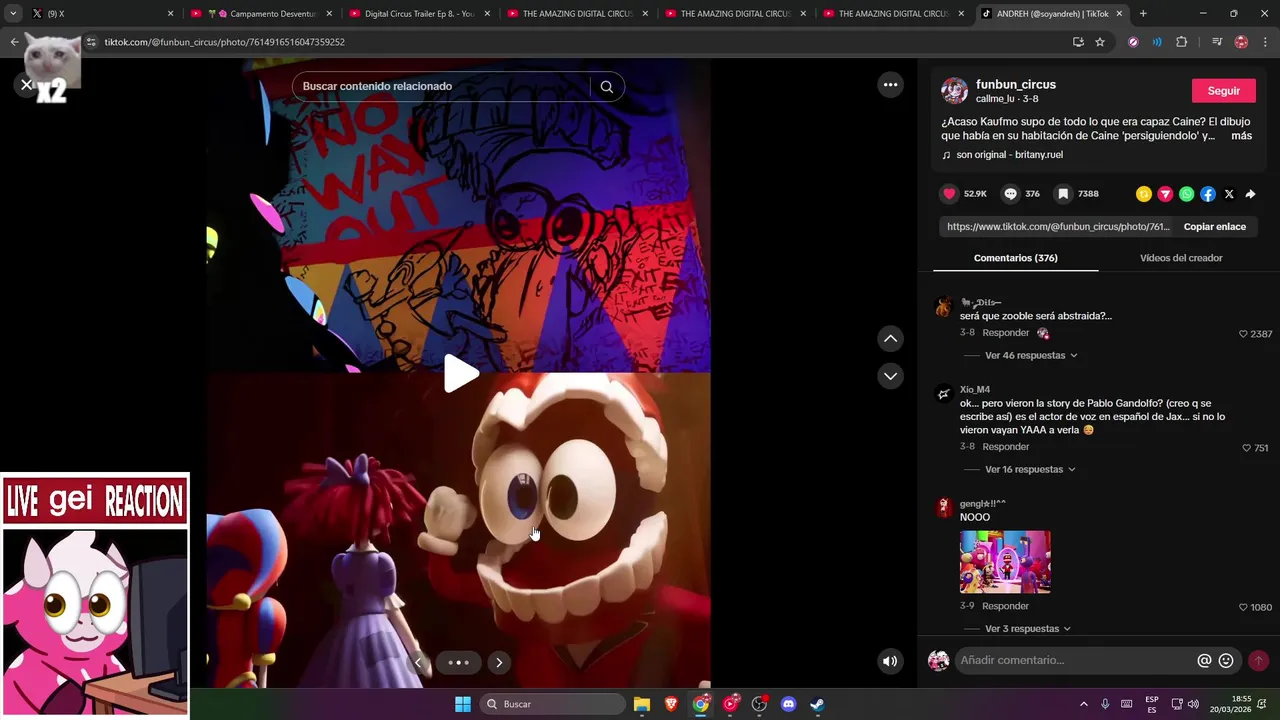Show the previous photo in the carousel

[418, 662]
